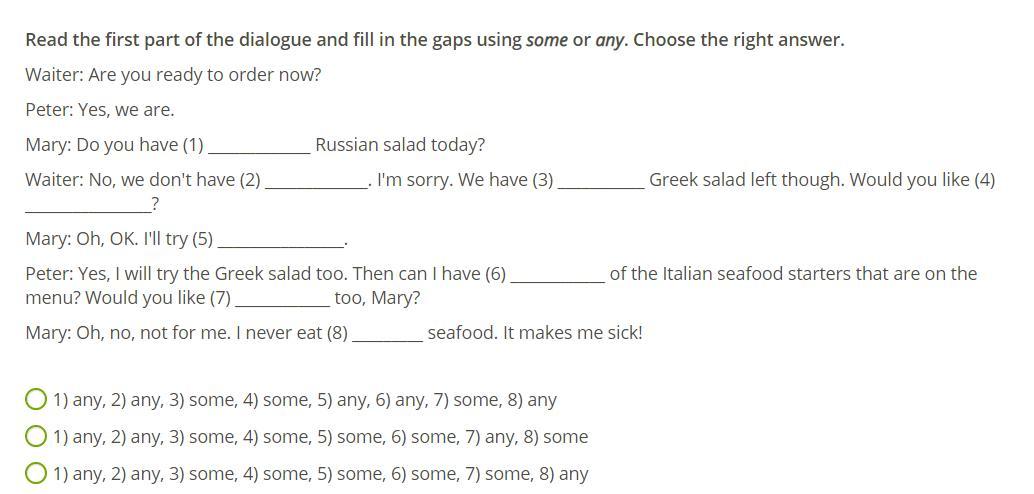Viewport: 1034px width, 494px height.
Task: Click the answer text ending '7) some, 8) any' with '5) any'
Action: point(305,400)
